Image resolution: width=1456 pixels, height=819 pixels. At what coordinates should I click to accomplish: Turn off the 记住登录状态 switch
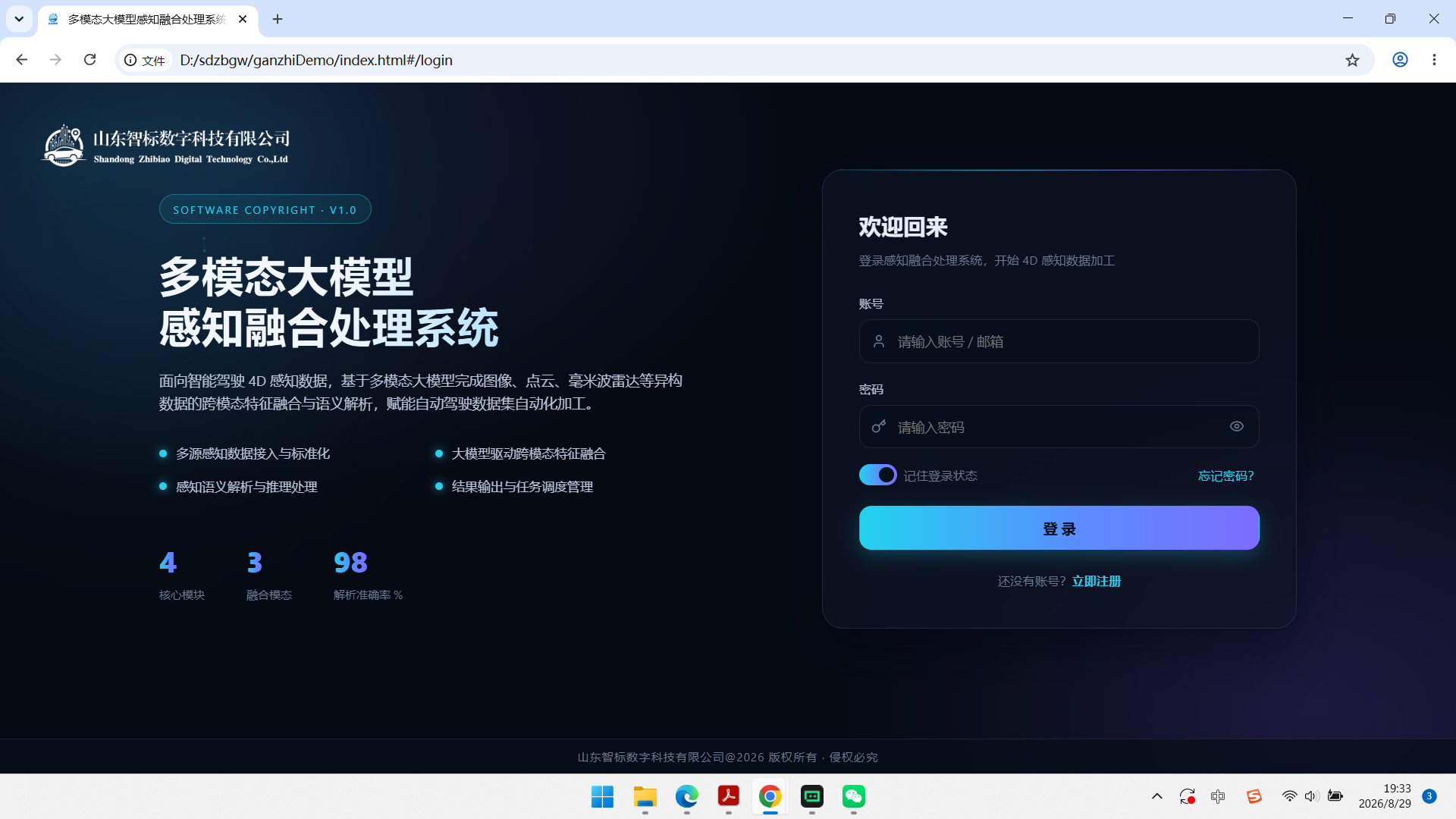pos(877,475)
